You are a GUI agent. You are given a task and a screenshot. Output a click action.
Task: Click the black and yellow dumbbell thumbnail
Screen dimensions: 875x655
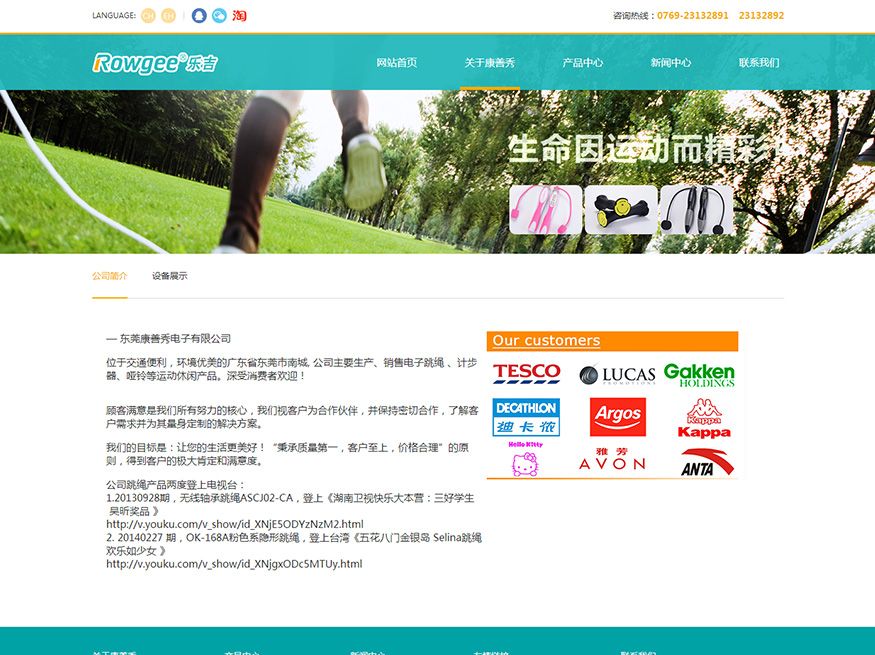[621, 210]
